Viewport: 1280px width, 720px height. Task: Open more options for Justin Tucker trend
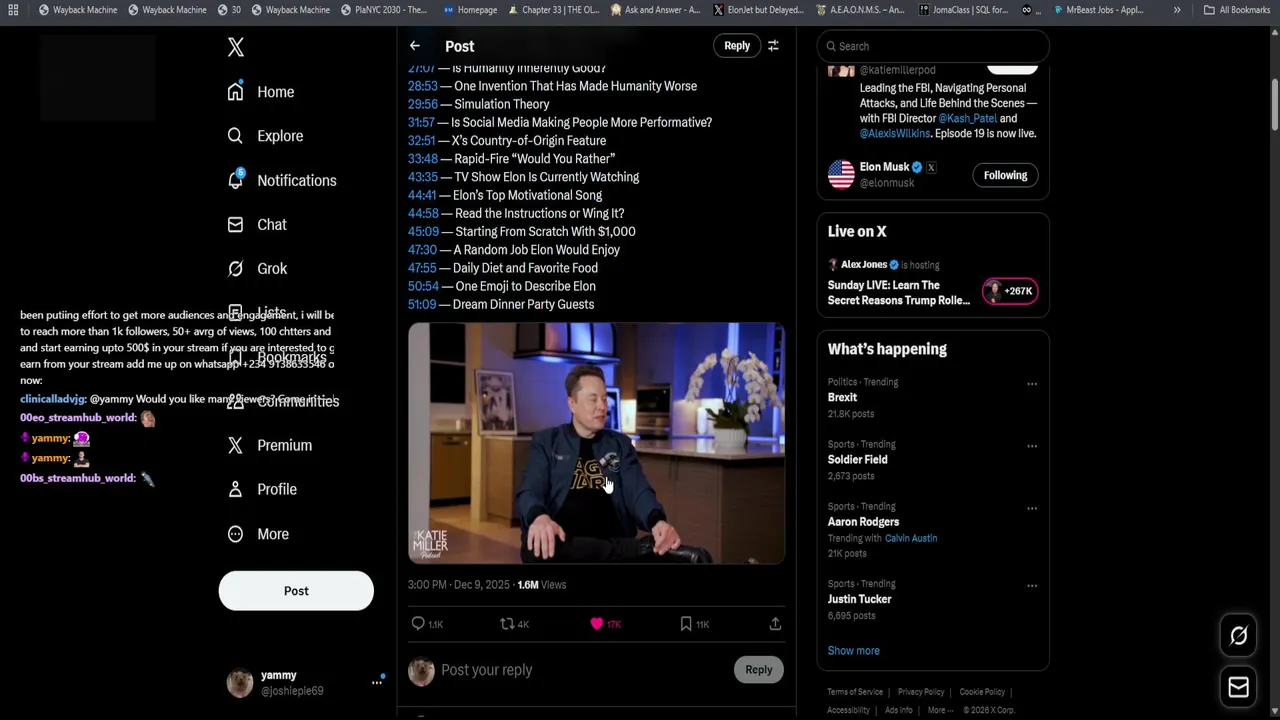click(1032, 586)
